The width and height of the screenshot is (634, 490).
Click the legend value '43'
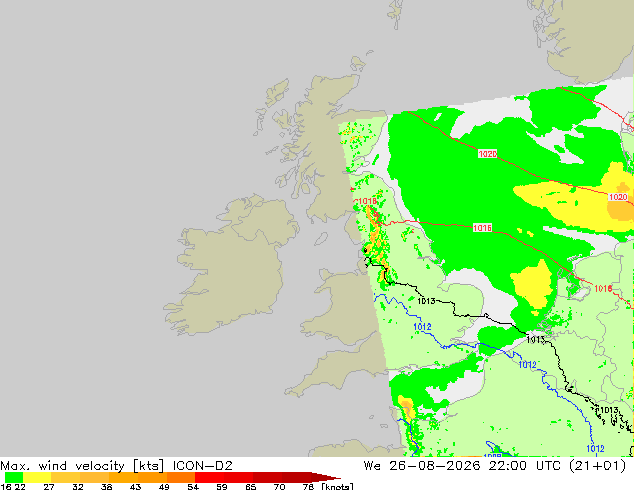(x=135, y=487)
